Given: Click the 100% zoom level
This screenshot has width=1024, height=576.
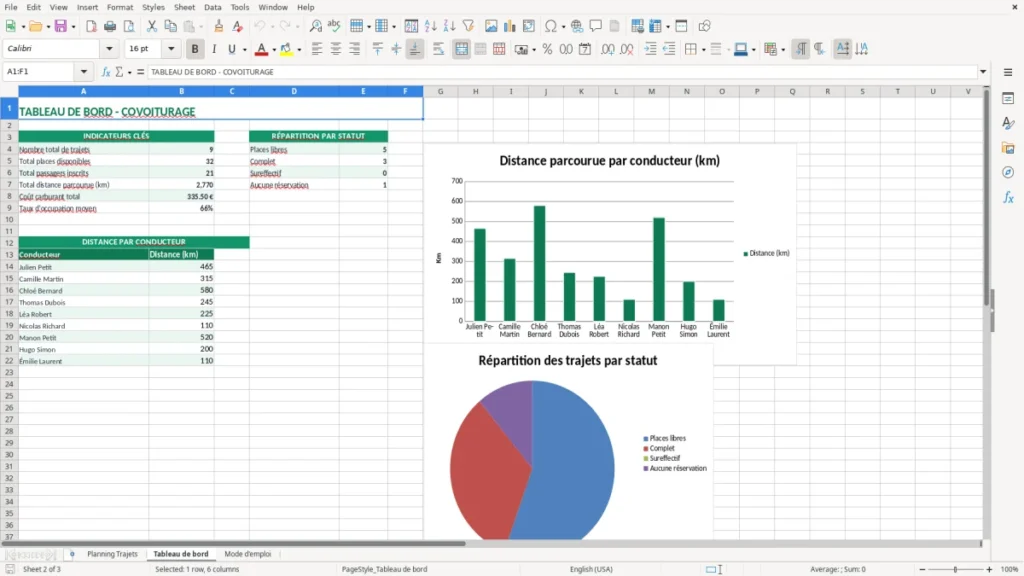Looking at the screenshot, I should click(1010, 569).
